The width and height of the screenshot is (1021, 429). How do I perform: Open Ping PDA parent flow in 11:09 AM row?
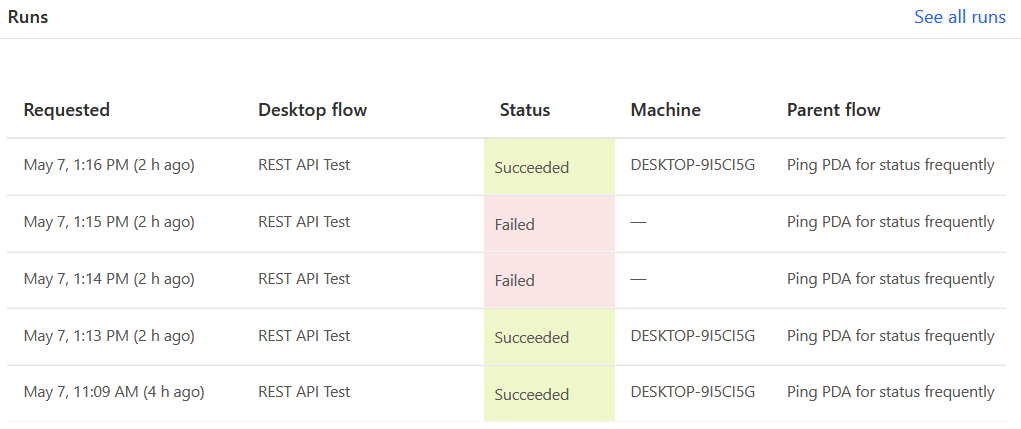(891, 392)
